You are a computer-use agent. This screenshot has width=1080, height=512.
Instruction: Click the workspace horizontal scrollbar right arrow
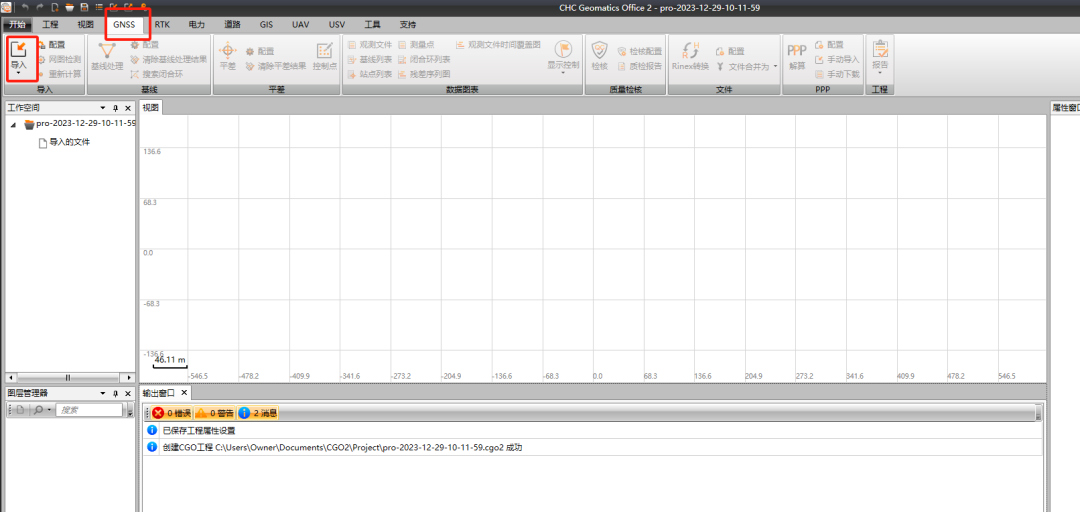point(129,377)
